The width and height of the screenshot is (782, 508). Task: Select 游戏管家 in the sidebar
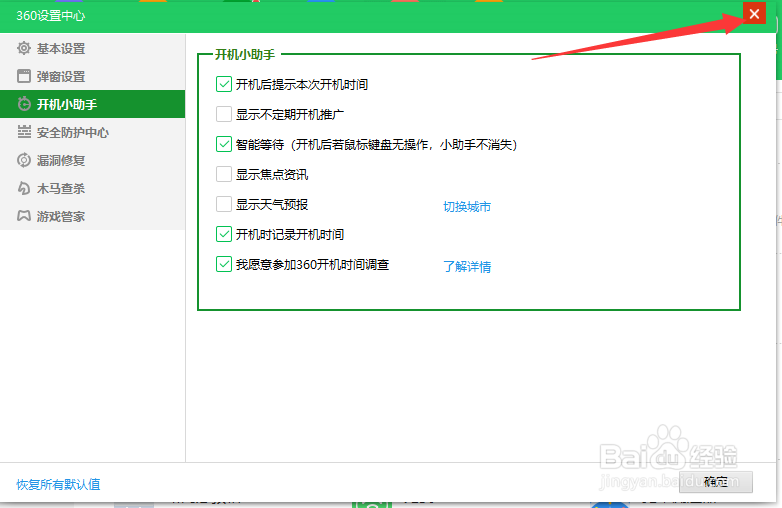click(92, 216)
